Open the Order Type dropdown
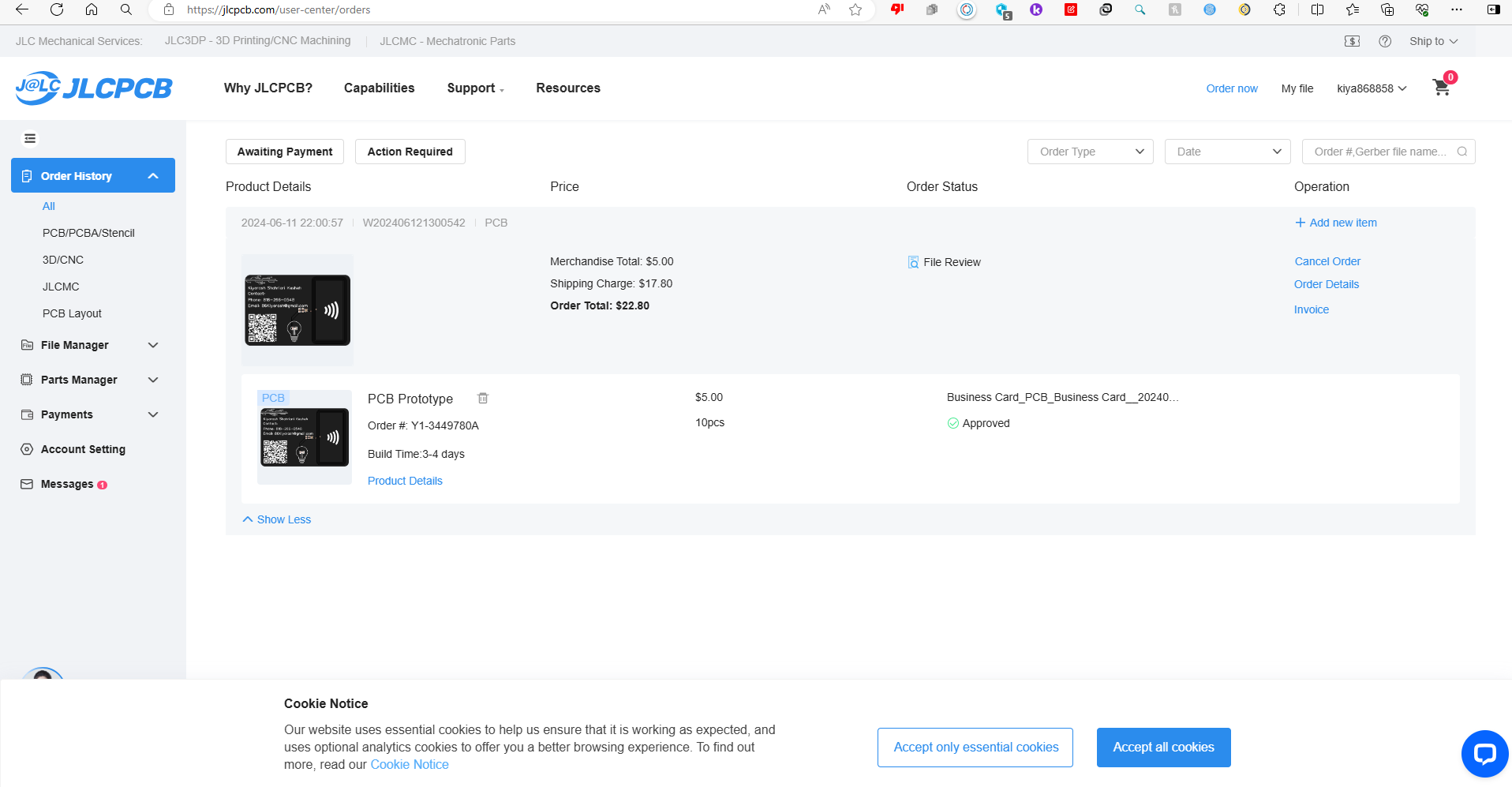 [x=1091, y=152]
